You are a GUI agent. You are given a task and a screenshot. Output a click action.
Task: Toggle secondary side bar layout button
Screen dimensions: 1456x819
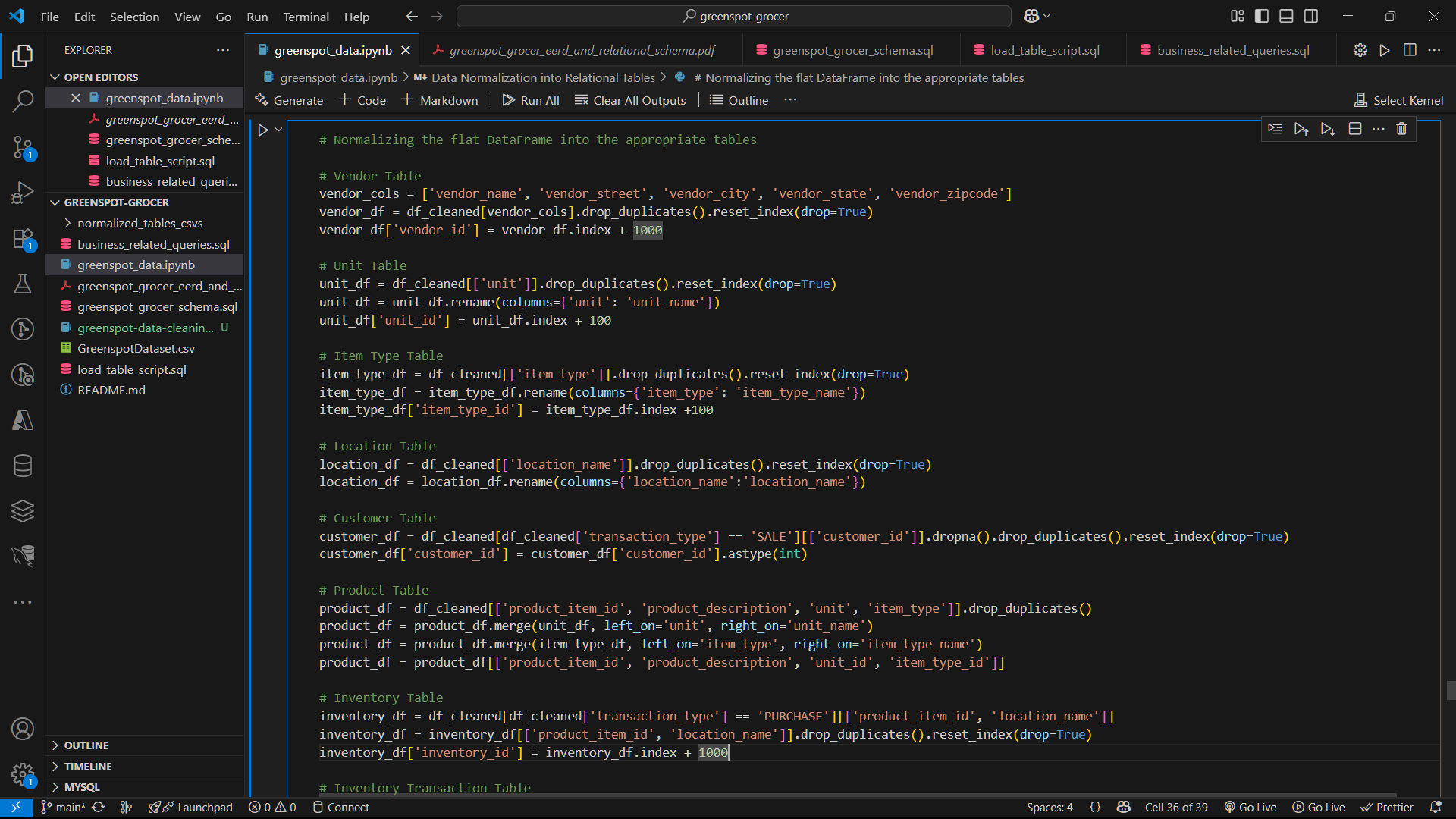(x=1311, y=16)
